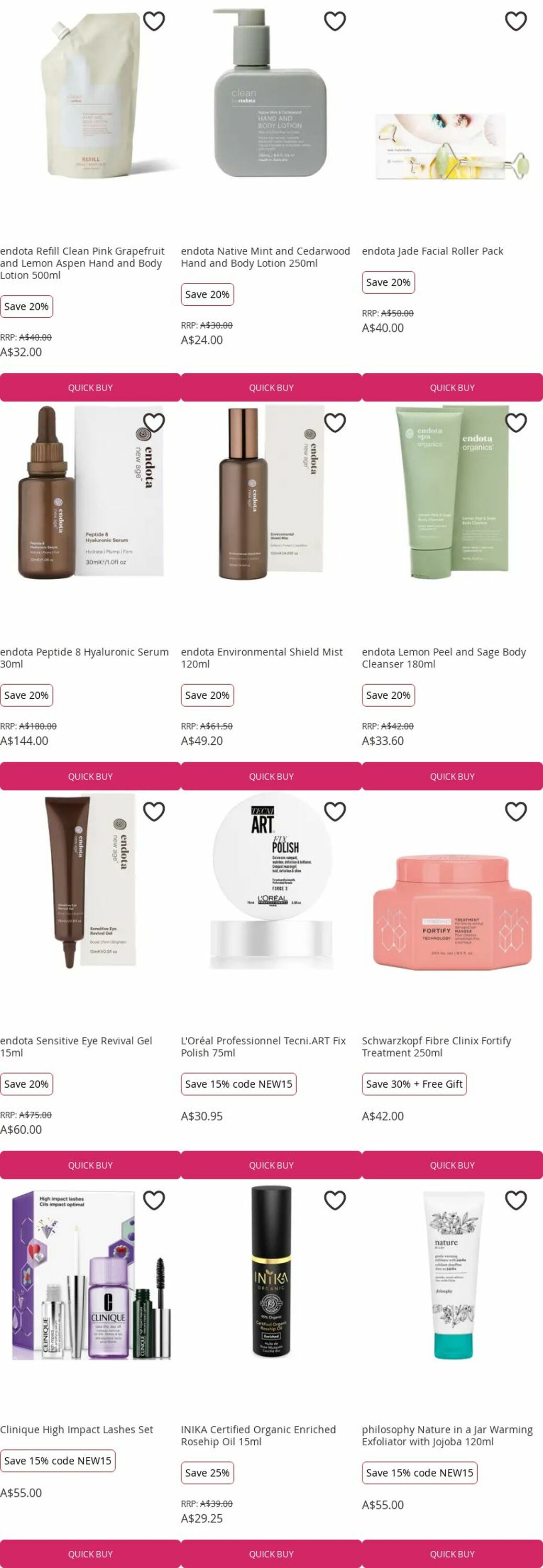543x1568 pixels.
Task: Click the Save 30% + Free Gift badge
Action: [414, 1084]
